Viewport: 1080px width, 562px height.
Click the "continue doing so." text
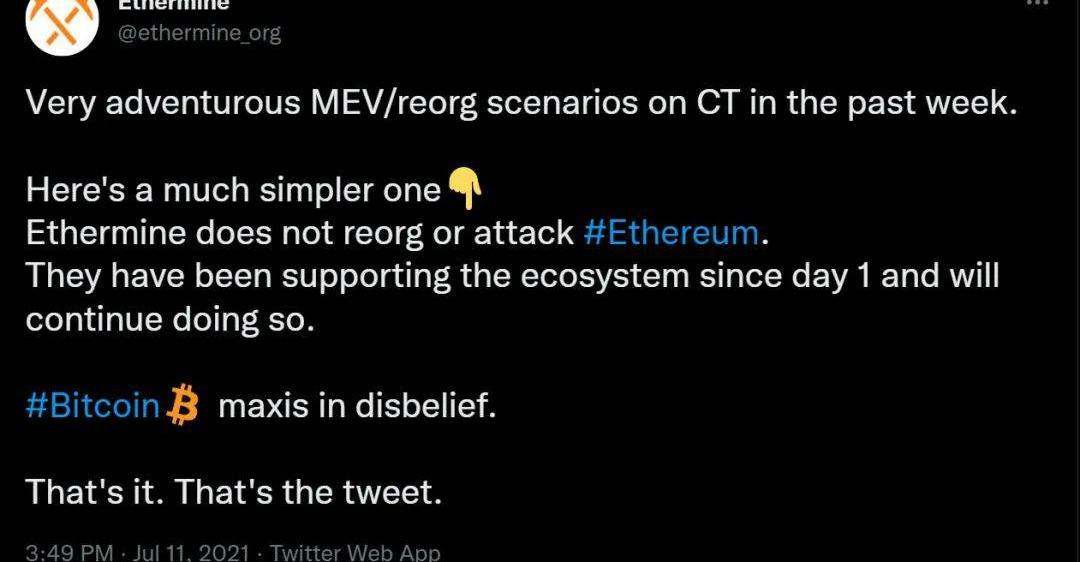(170, 319)
